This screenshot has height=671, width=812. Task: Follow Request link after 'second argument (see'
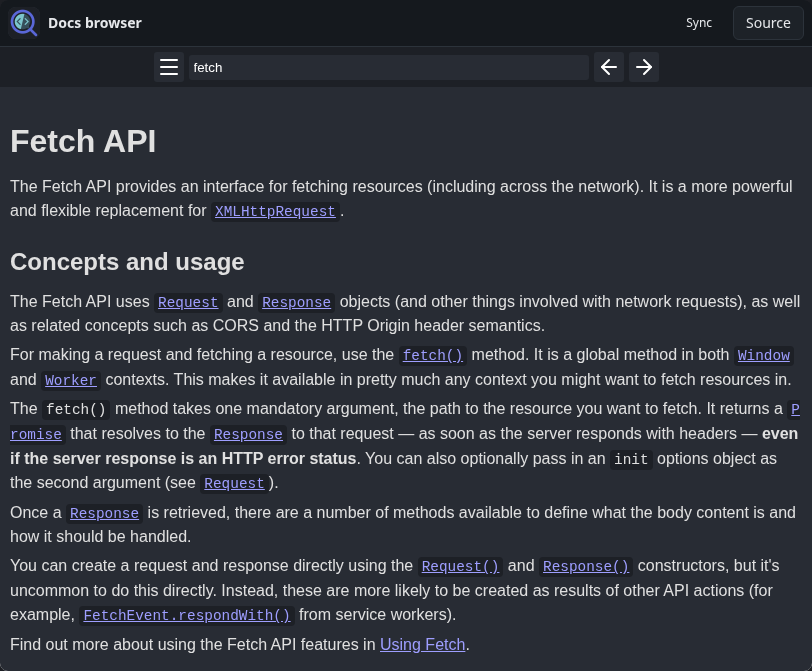[234, 484]
